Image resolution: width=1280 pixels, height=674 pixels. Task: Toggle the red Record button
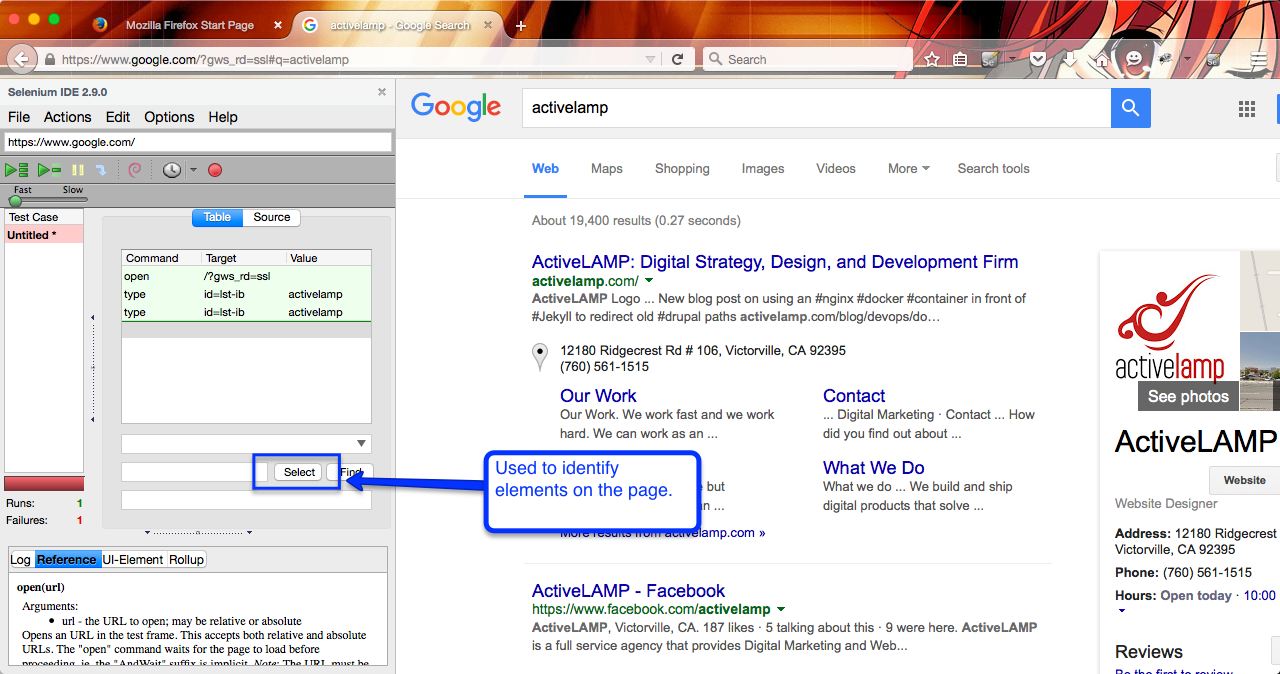215,170
